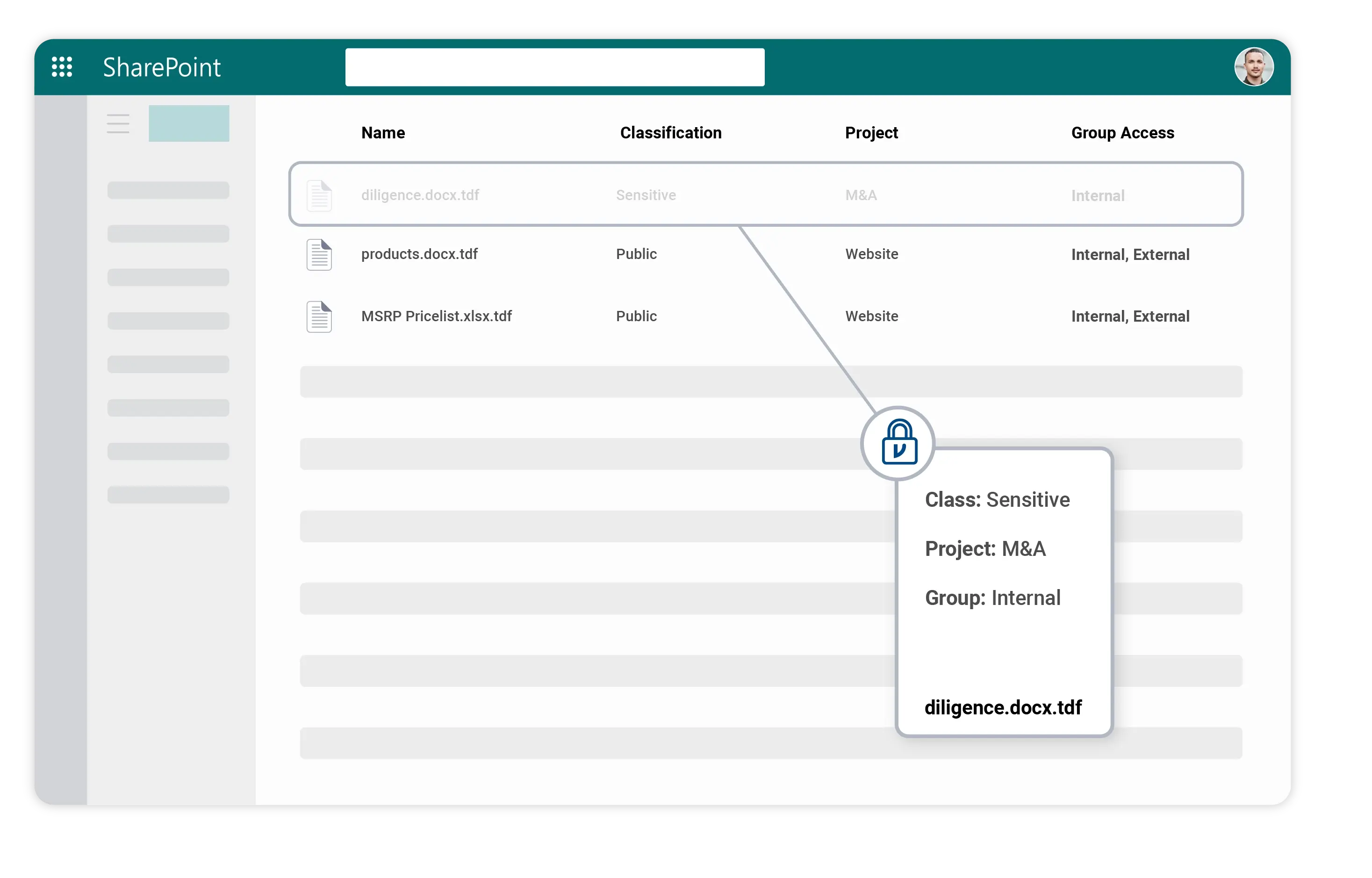Click the diligence.docx.tdf file icon
The image size is (1372, 878).
[319, 195]
